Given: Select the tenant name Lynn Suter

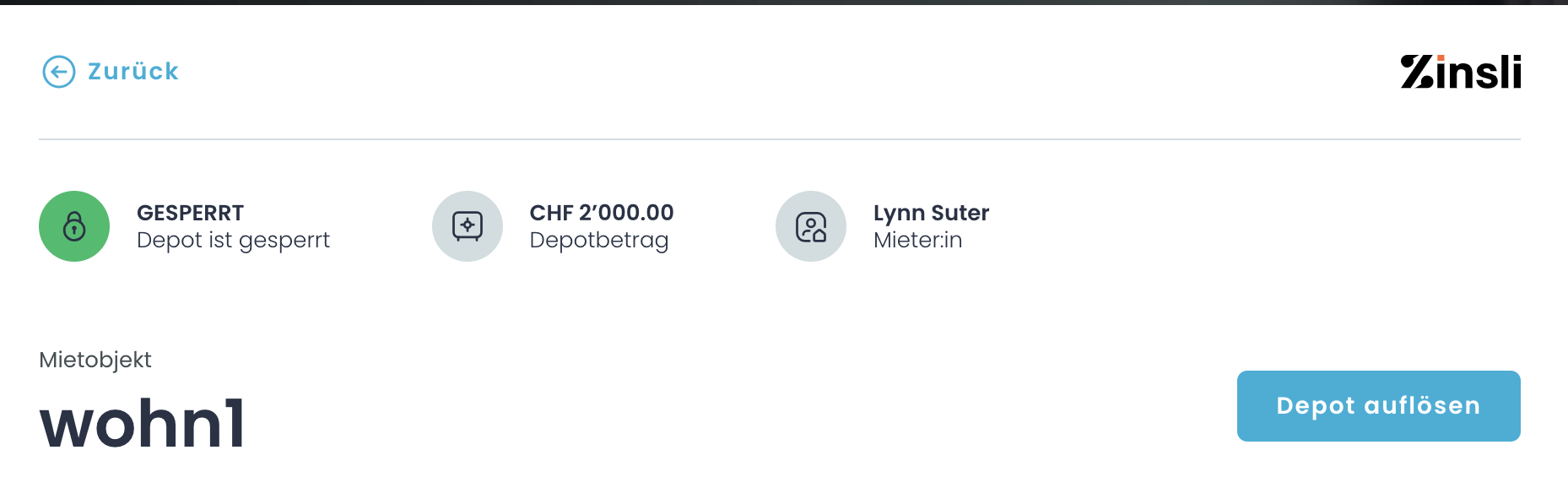Looking at the screenshot, I should click(931, 213).
